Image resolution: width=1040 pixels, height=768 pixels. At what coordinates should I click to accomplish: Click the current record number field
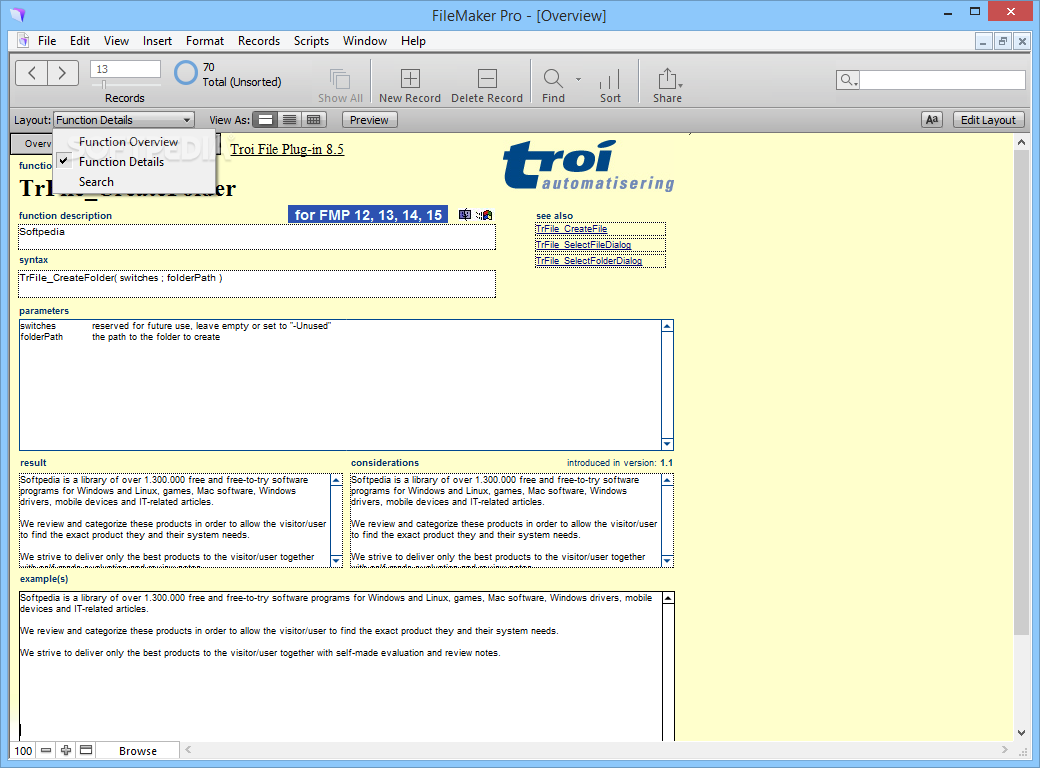coord(125,69)
